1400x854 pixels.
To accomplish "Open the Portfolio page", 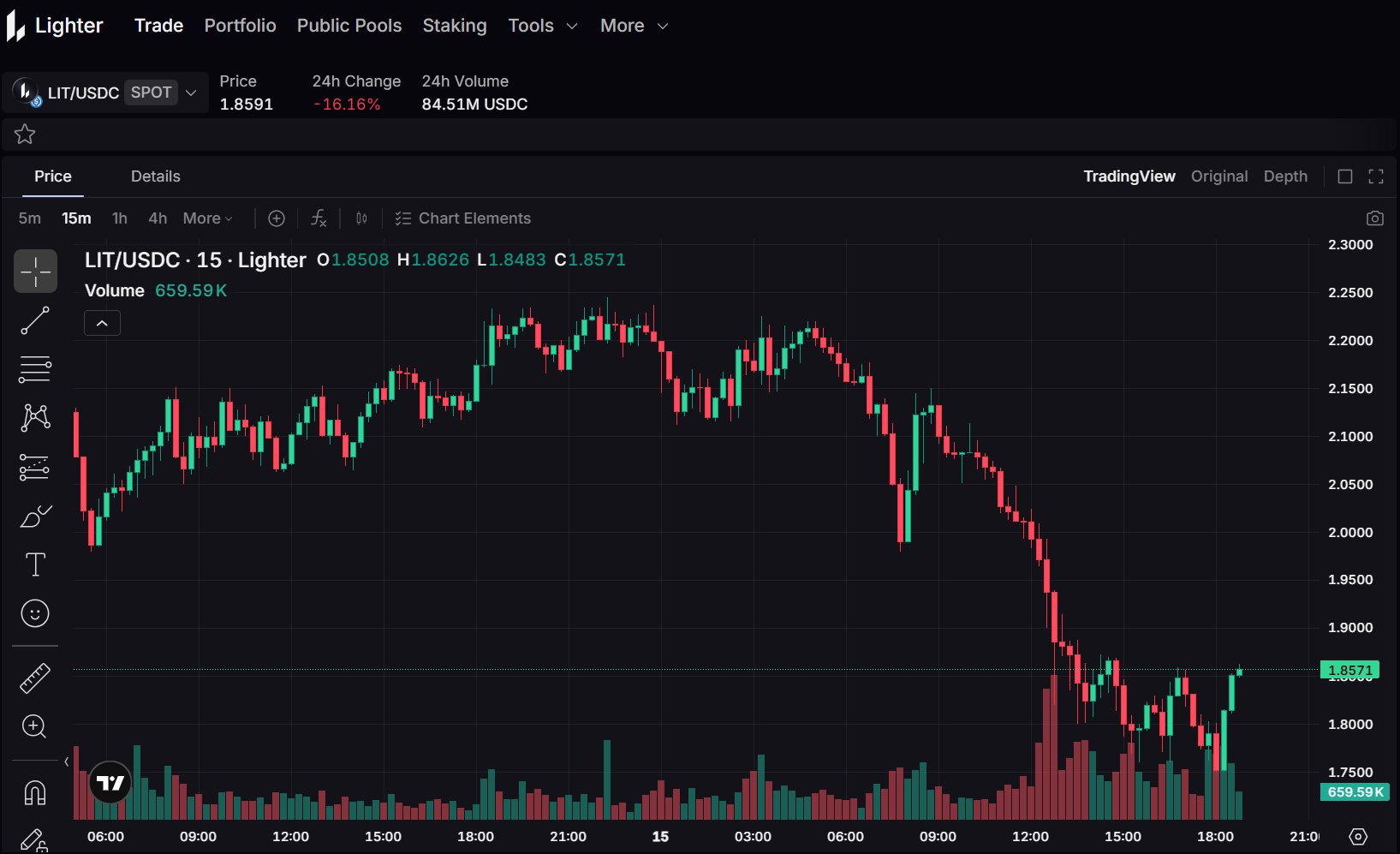I will point(240,26).
